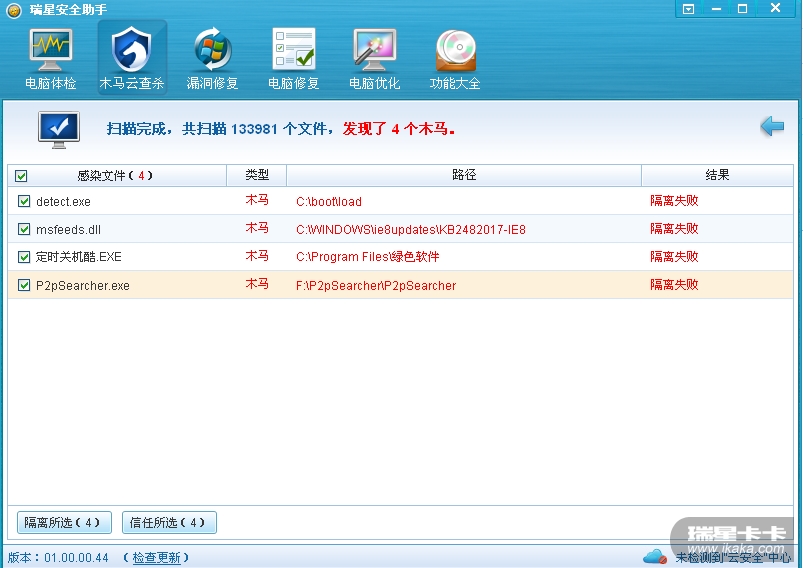The height and width of the screenshot is (568, 803).
Task: Uncheck the detect.exe checkbox
Action: click(24, 201)
